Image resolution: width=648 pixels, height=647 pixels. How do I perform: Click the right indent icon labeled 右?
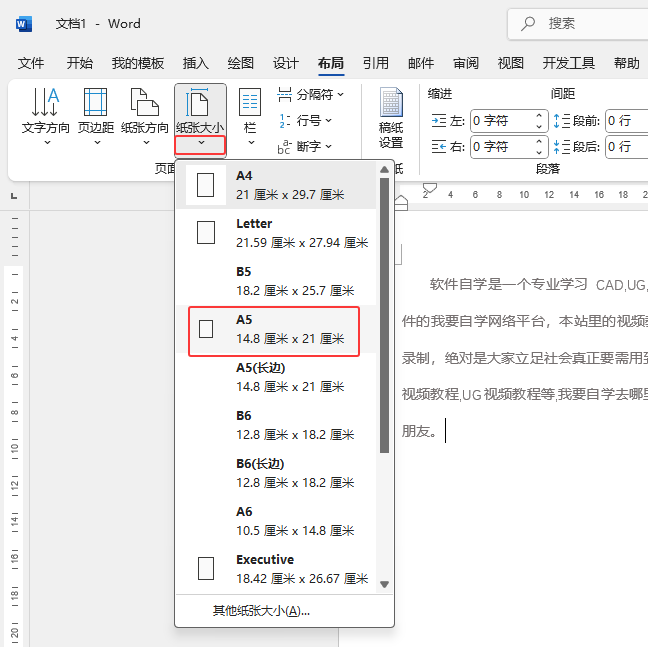coord(439,146)
